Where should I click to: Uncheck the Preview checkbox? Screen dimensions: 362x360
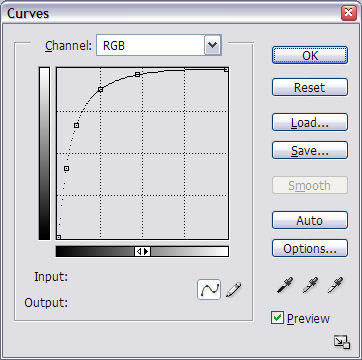(x=277, y=318)
